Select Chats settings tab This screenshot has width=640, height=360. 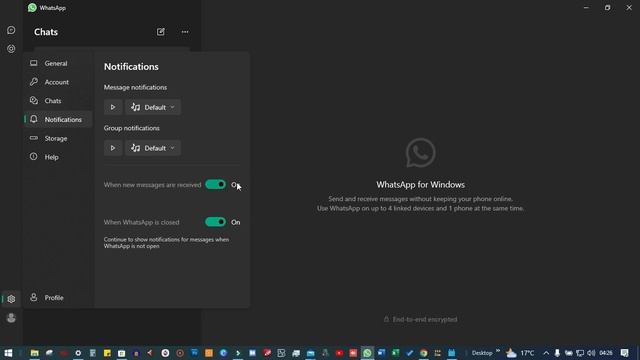(x=58, y=101)
